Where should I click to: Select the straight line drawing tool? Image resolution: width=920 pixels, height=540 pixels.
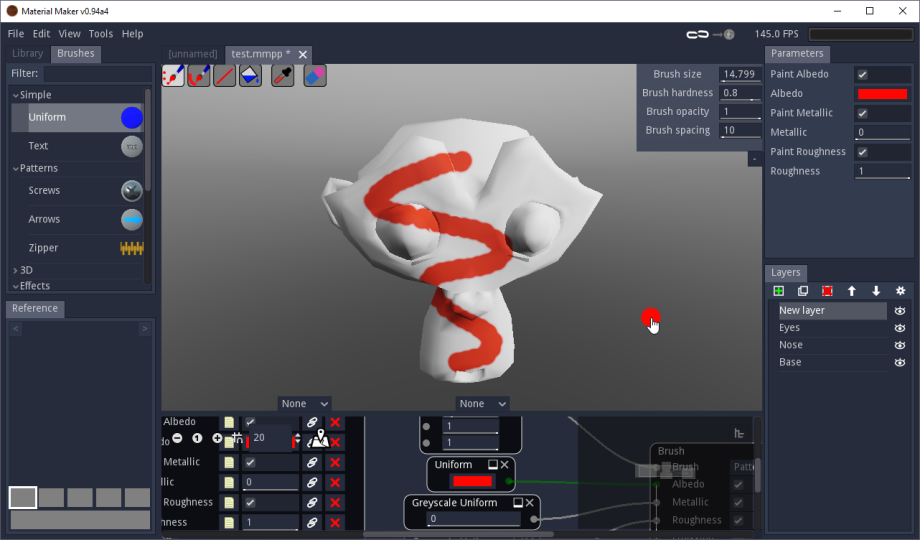pos(225,76)
